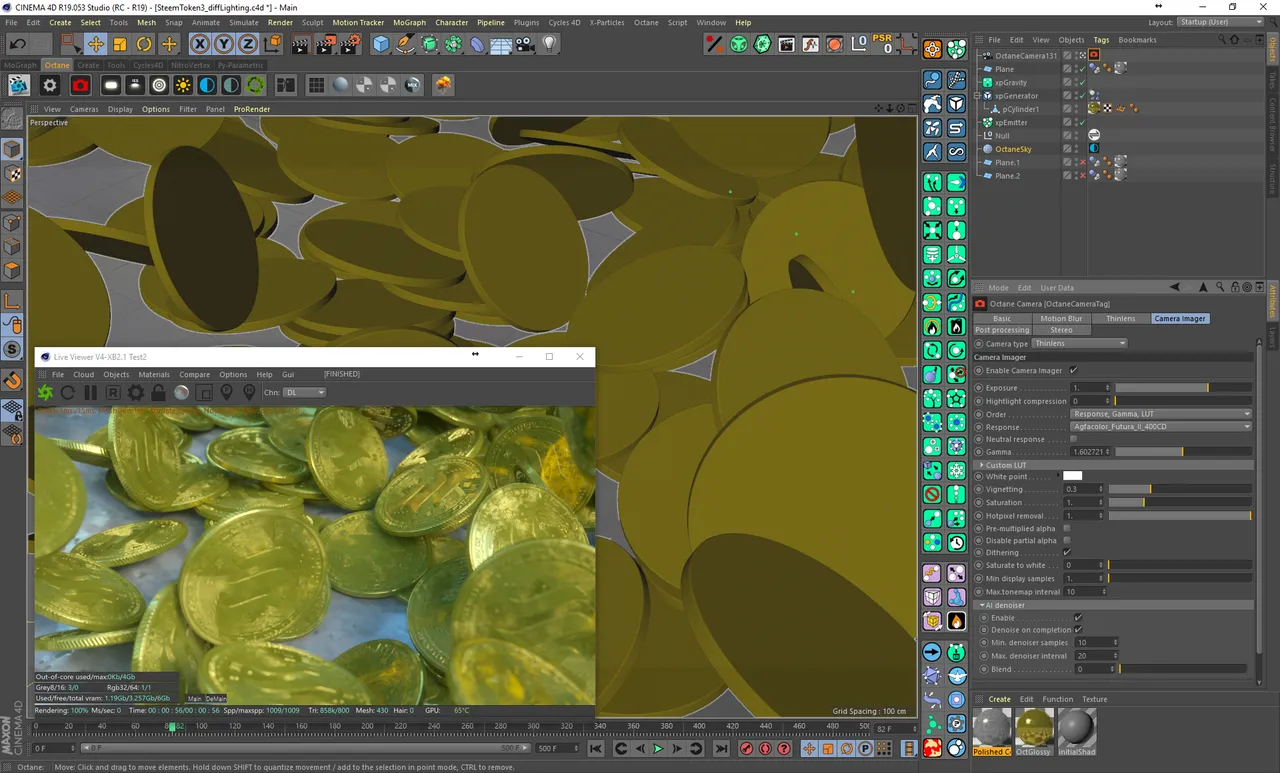Open the Camera type dropdown
This screenshot has width=1280, height=773.
pyautogui.click(x=1080, y=343)
